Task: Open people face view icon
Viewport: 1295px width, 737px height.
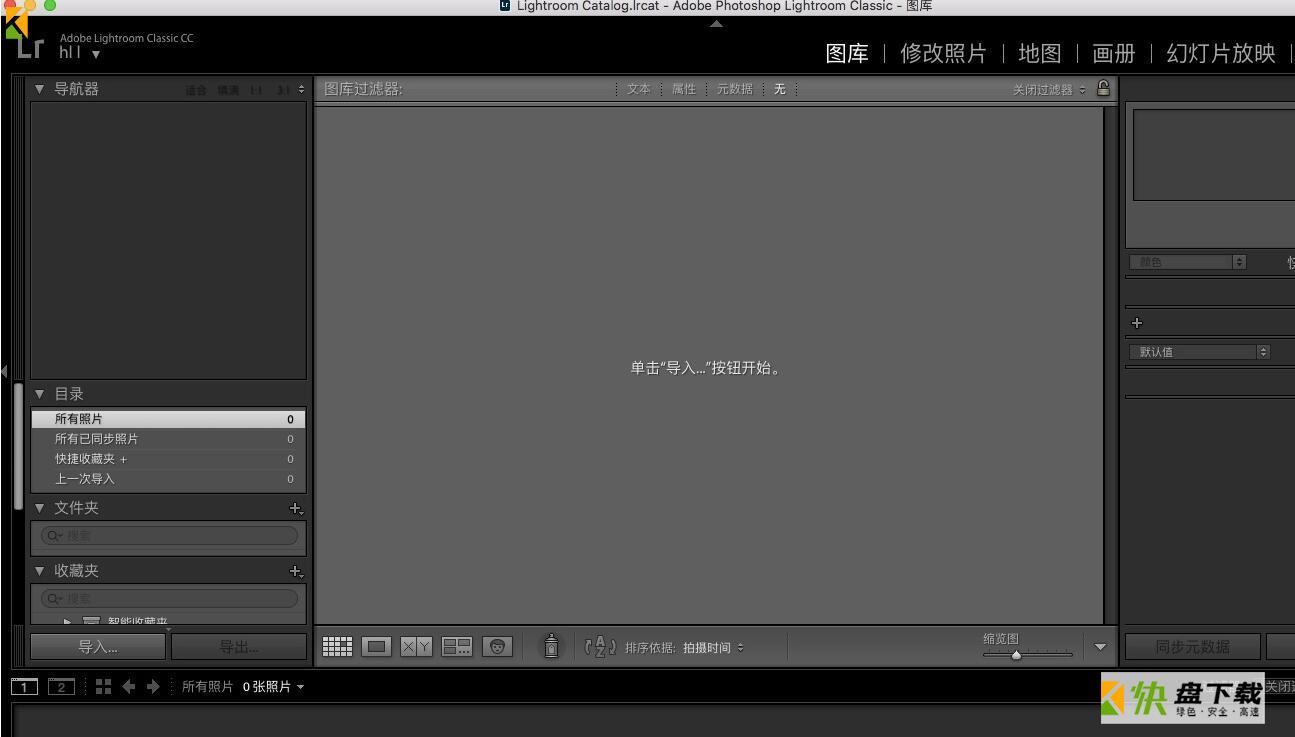Action: point(497,647)
